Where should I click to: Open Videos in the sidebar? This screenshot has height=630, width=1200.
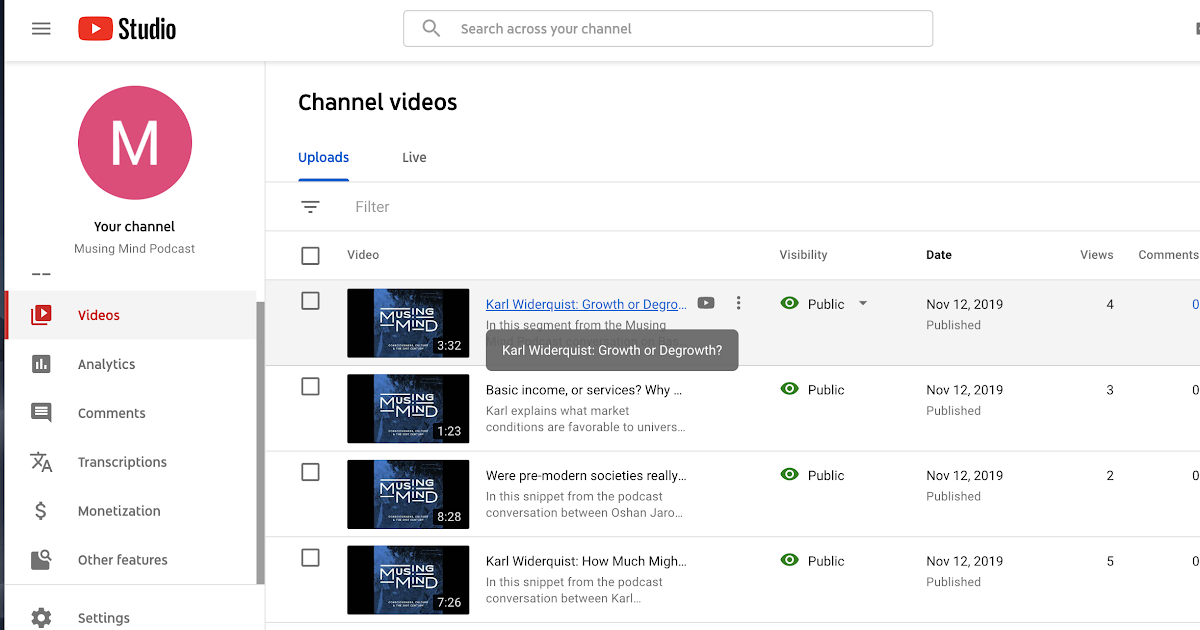131,315
